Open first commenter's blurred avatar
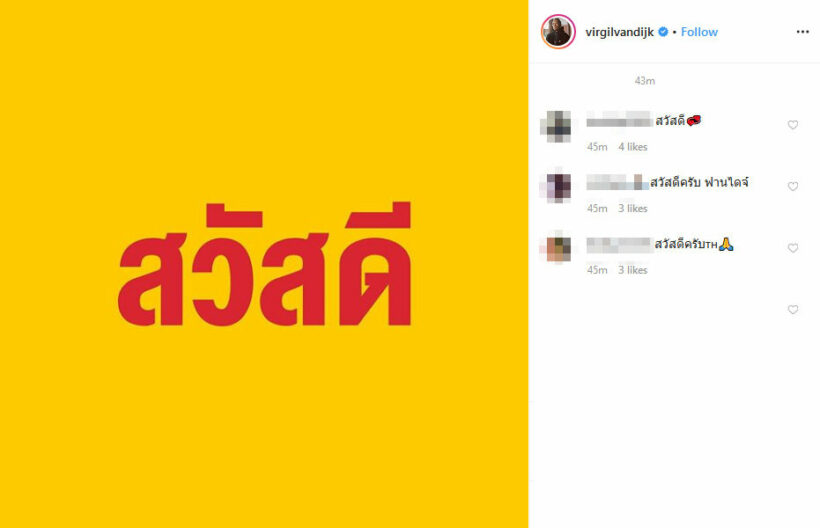 click(557, 126)
